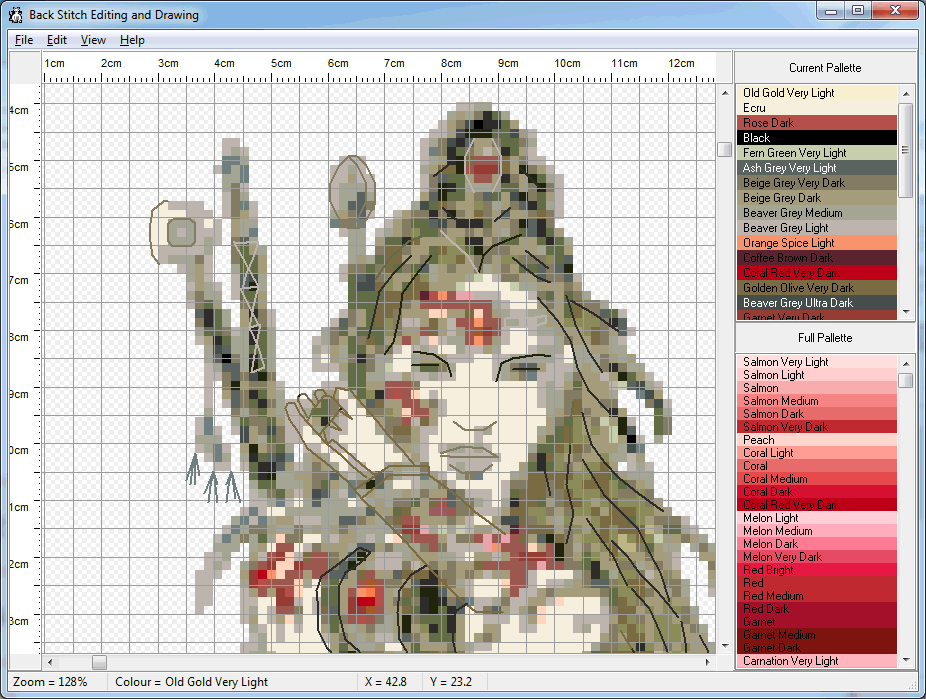926x699 pixels.
Task: Click canvas vertical scroll down arrow
Action: 725,646
